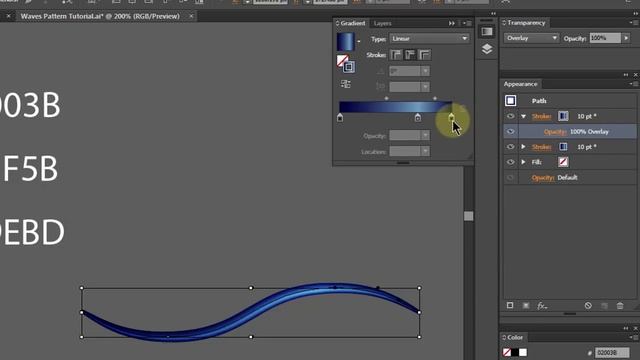Click the Gradient panel dock icon
The height and width of the screenshot is (360, 640).
point(487,32)
